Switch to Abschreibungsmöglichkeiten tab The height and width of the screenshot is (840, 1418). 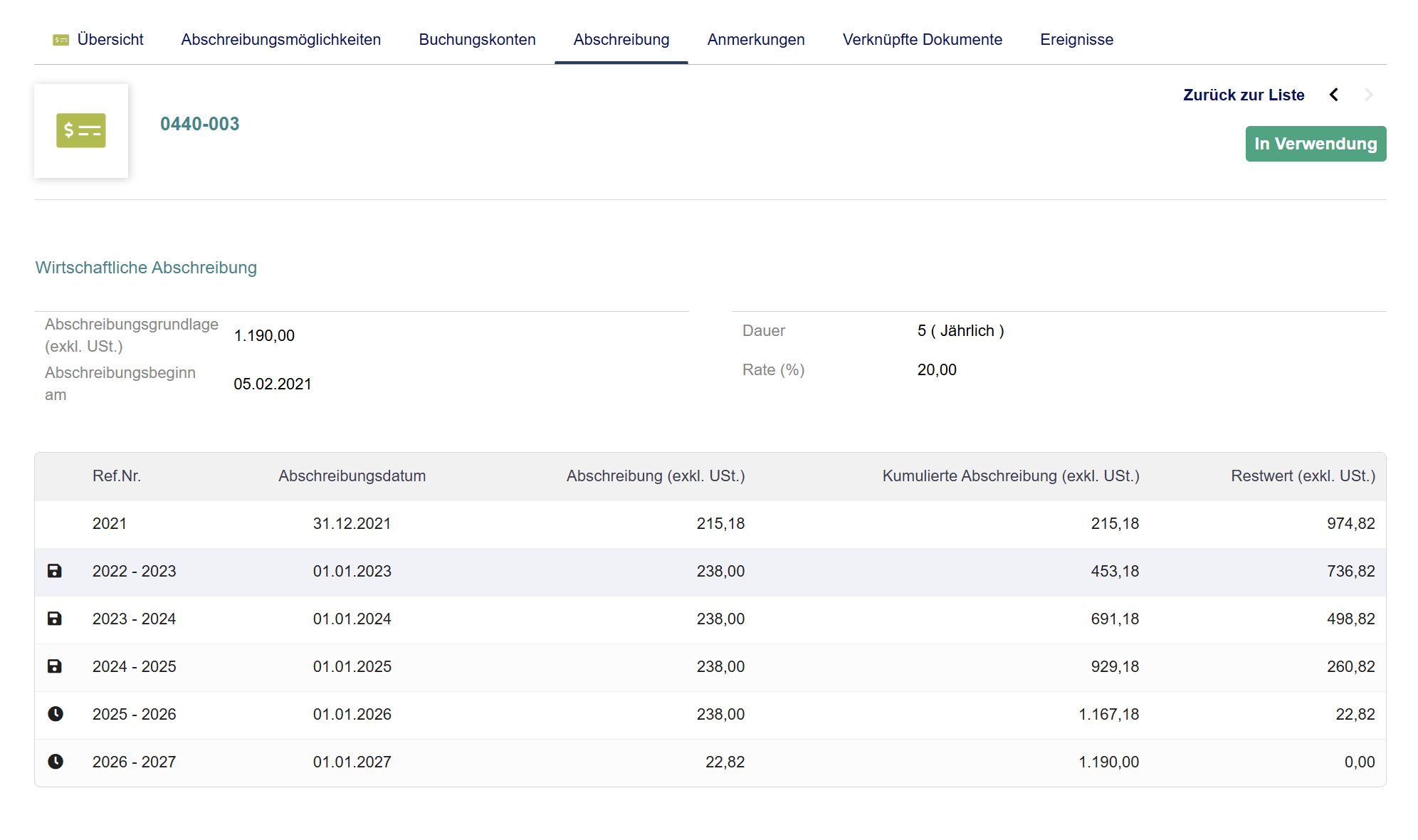coord(281,40)
